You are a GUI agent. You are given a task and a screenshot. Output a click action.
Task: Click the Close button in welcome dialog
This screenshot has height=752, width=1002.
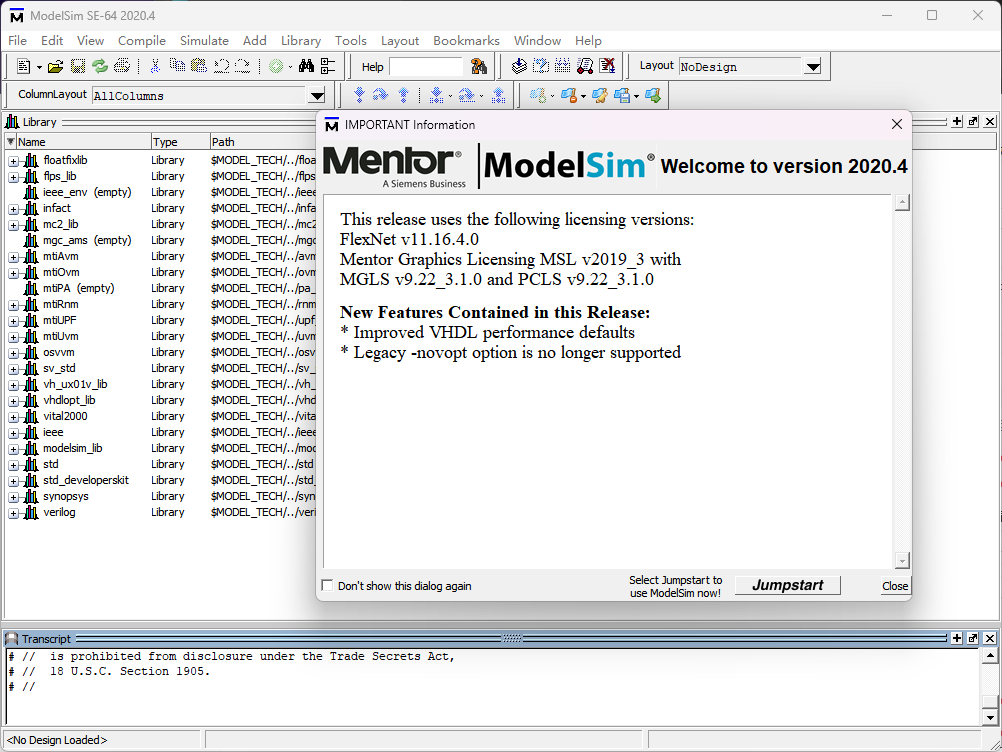click(x=894, y=586)
